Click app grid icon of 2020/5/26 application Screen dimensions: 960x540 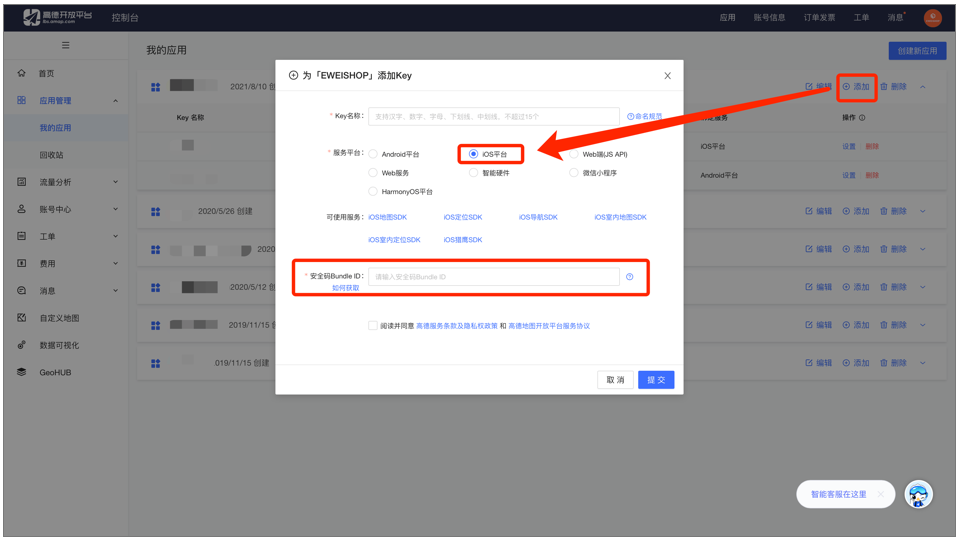156,211
